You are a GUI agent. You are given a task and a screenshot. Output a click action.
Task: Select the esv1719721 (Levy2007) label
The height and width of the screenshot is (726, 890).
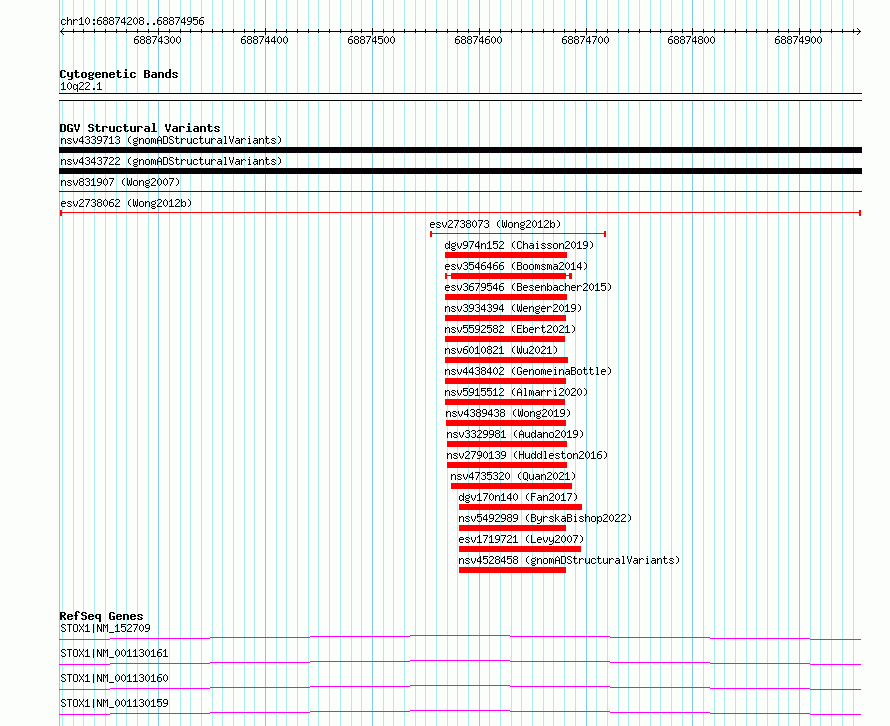(521, 539)
